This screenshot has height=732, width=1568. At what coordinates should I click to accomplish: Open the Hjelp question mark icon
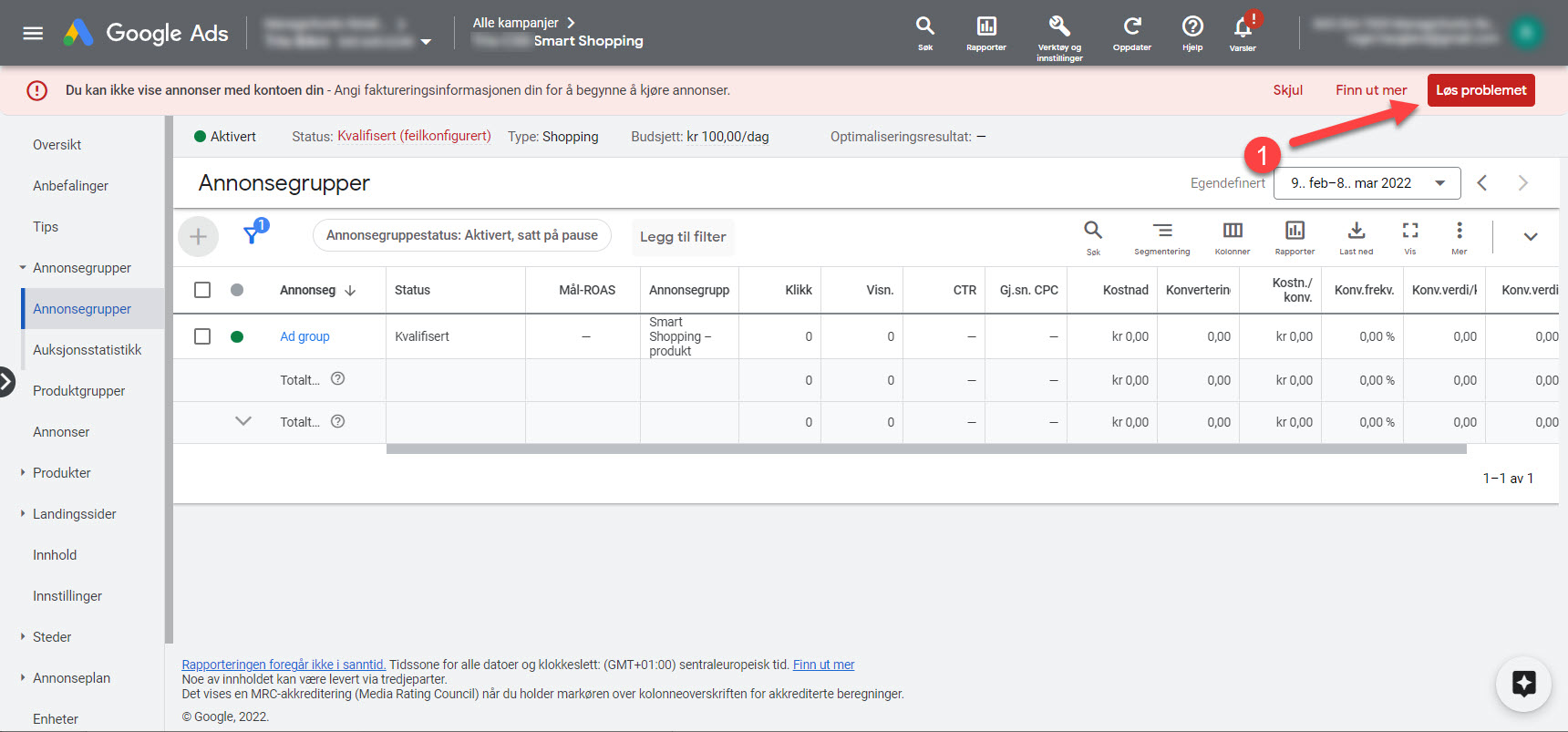point(1192,34)
